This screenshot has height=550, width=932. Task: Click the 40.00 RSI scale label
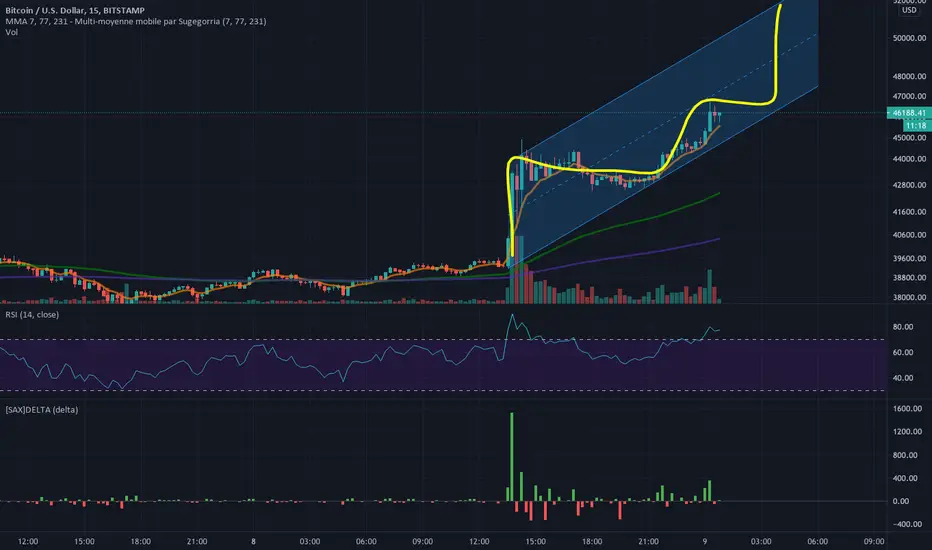pos(903,378)
